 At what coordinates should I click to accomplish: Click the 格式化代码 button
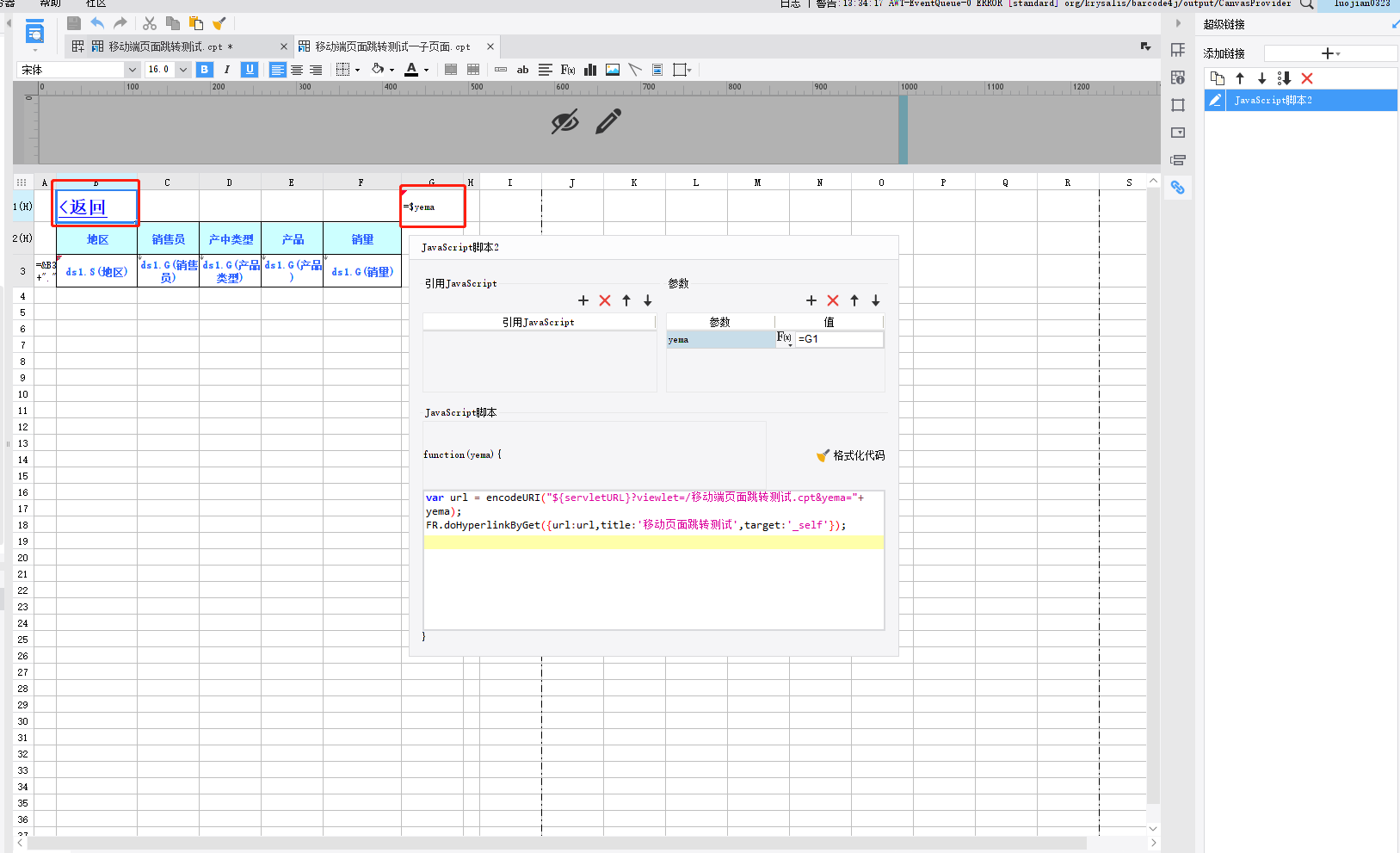click(850, 455)
